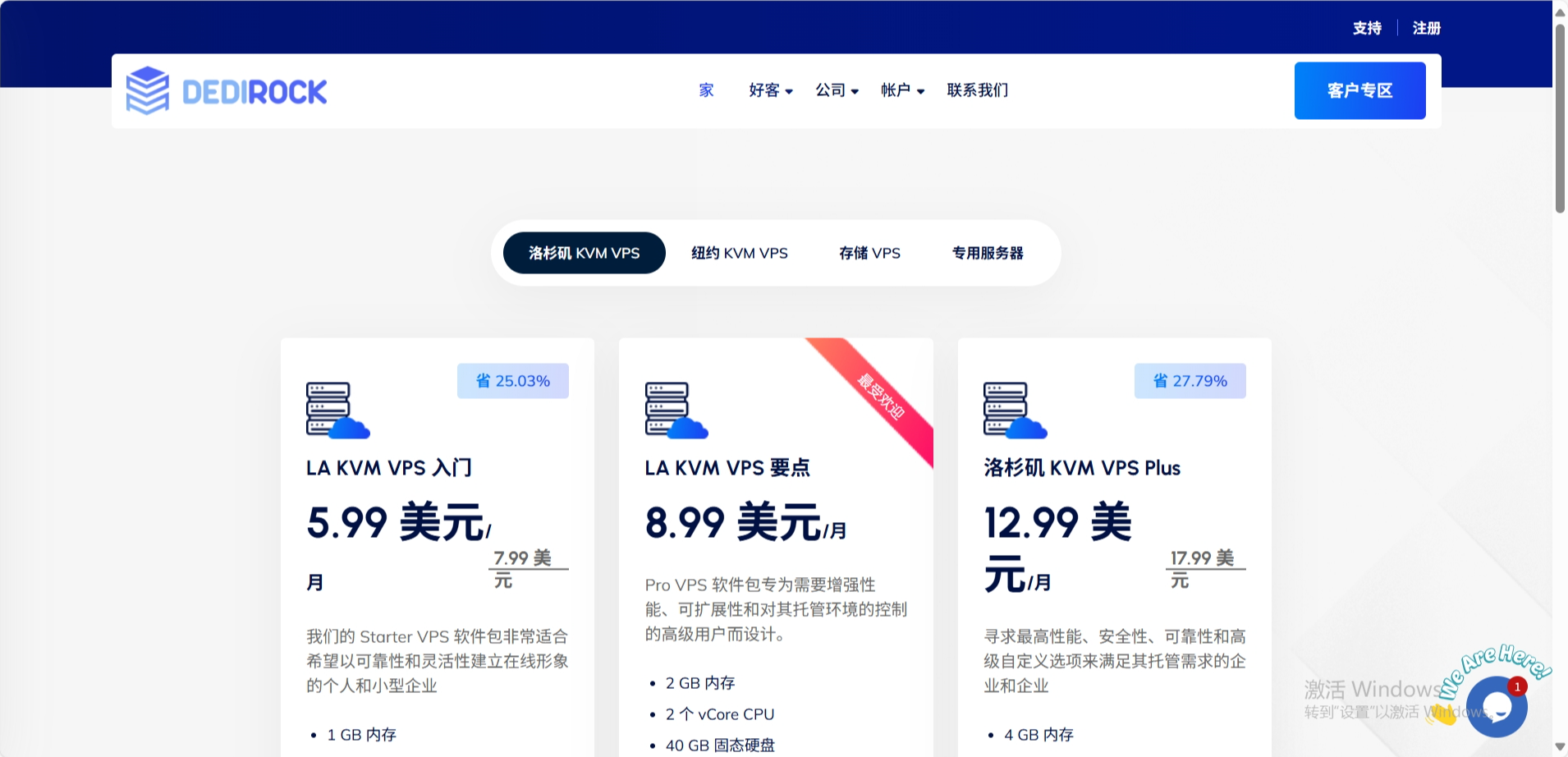Click the LA KVM VPS 要点 server icon
The image size is (1568, 757).
676,410
